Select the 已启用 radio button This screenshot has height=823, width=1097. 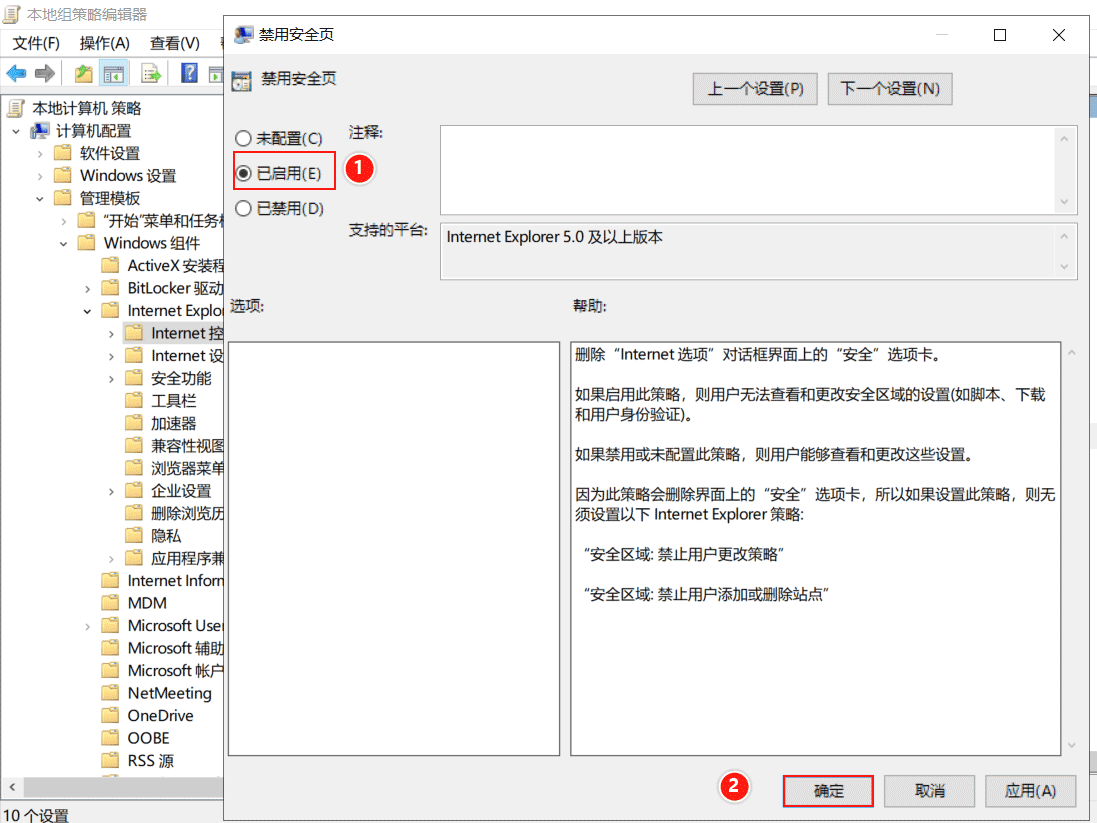243,173
